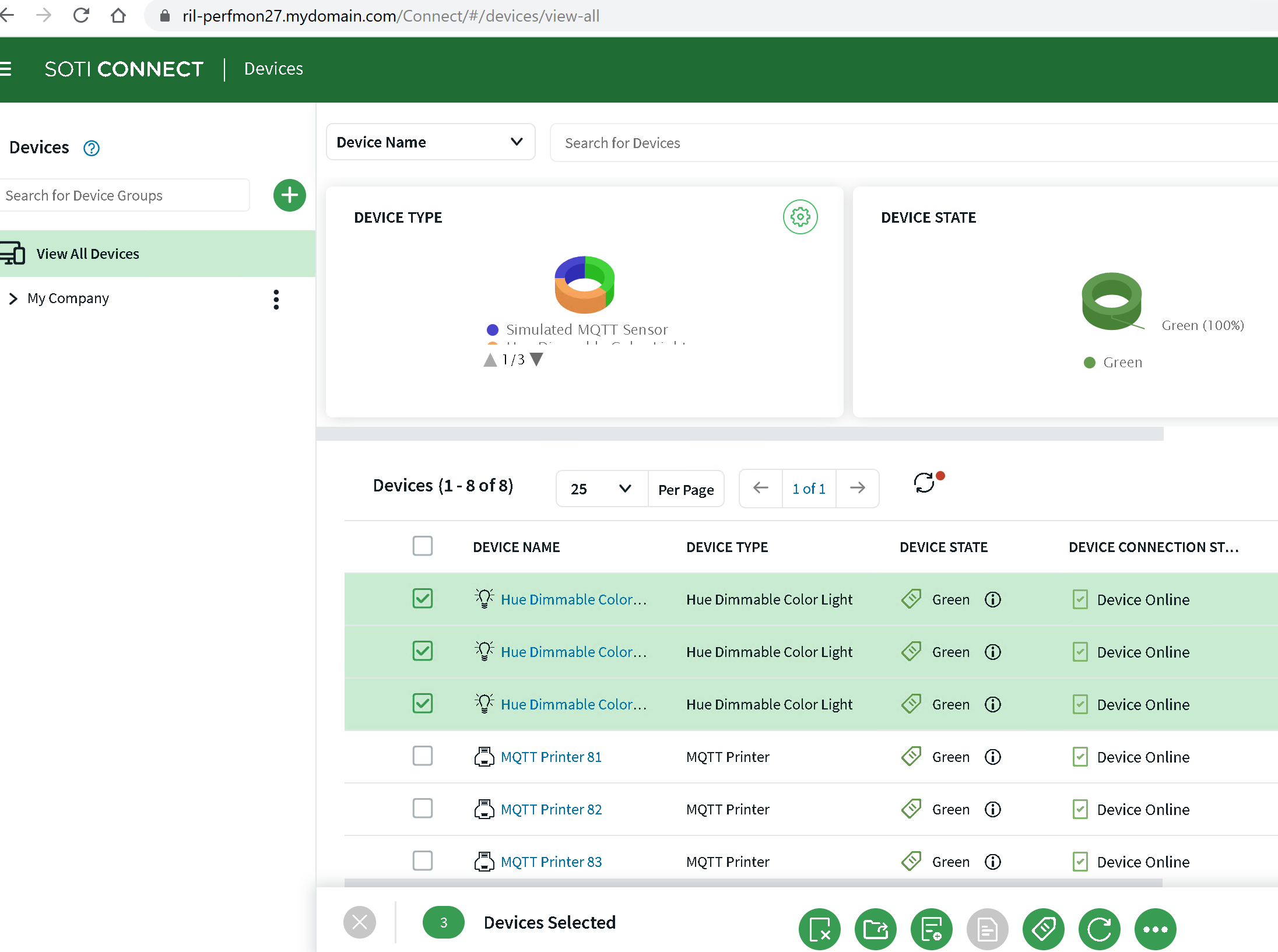Reload the page with the browser refresh icon
Image resolution: width=1278 pixels, height=952 pixels.
pyautogui.click(x=81, y=16)
